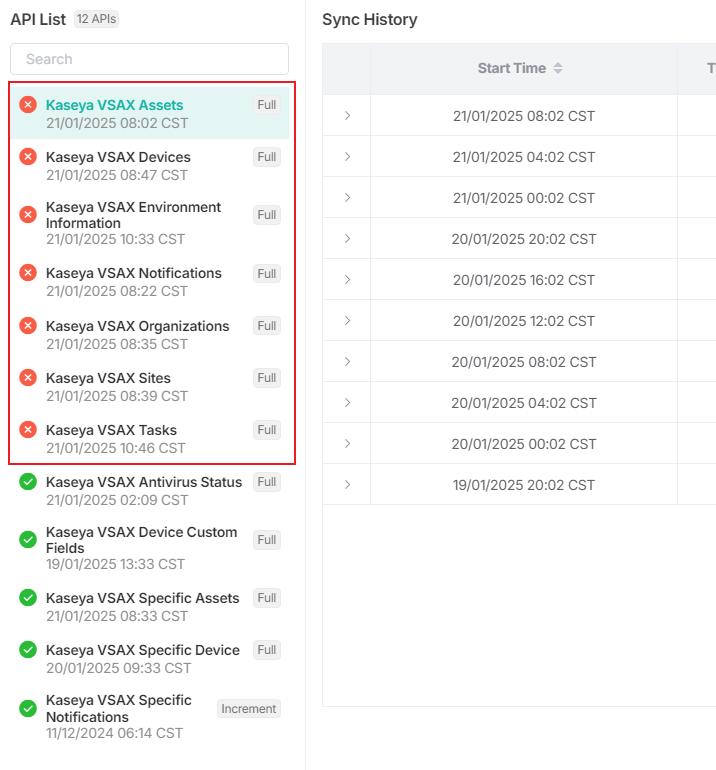Click the 12 APIs count badge

pos(96,19)
